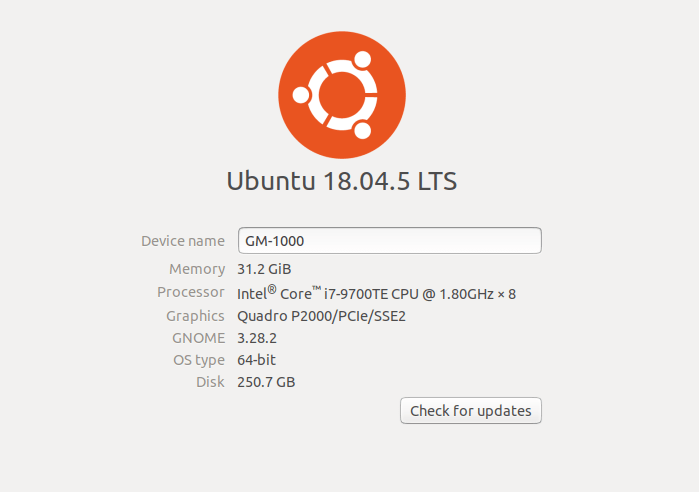The image size is (699, 492).
Task: Click the GNOME label
Action: (198, 338)
